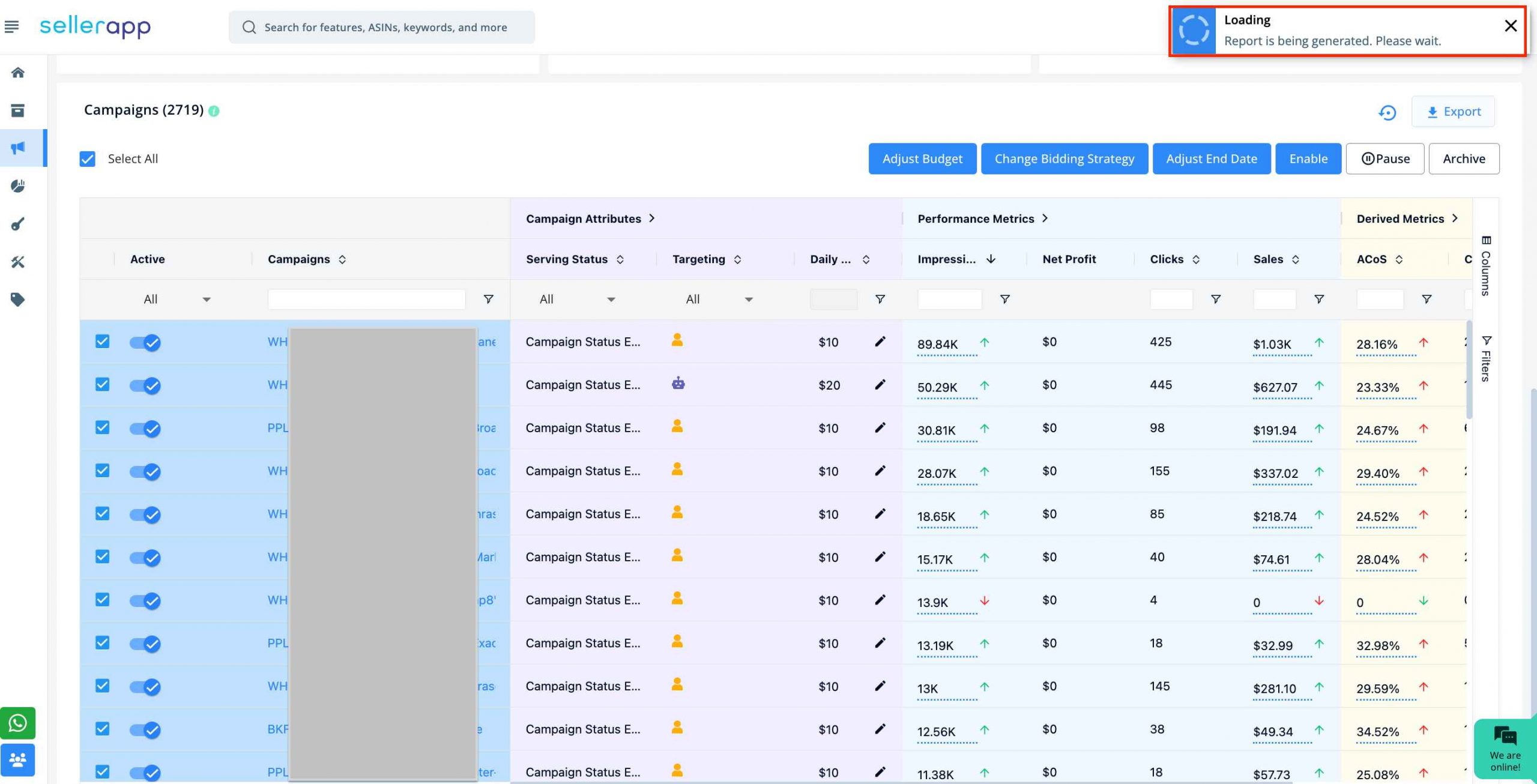Click the global search input field
The width and height of the screenshot is (1537, 784).
[382, 27]
